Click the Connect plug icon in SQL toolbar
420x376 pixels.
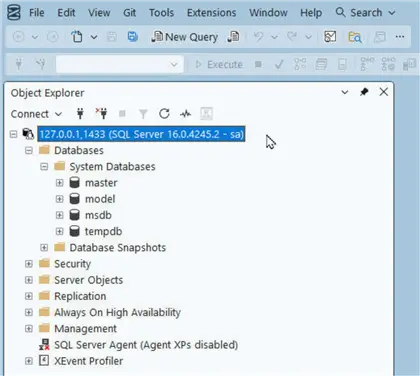(x=19, y=64)
